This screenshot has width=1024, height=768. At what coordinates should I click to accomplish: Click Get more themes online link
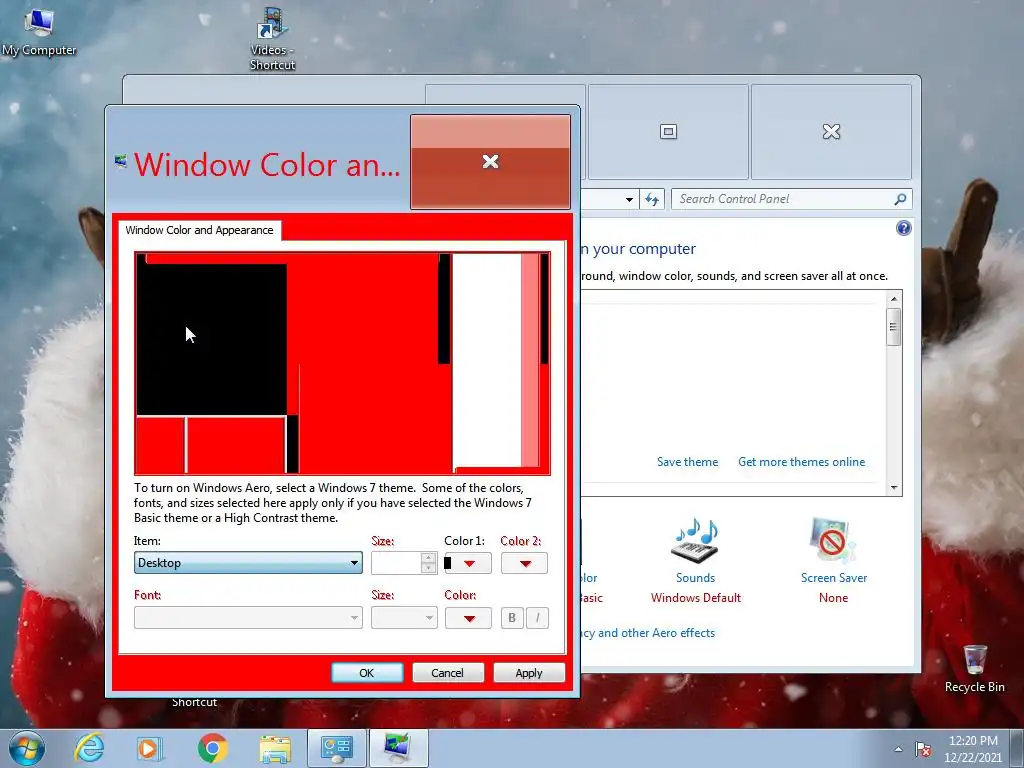(x=801, y=462)
